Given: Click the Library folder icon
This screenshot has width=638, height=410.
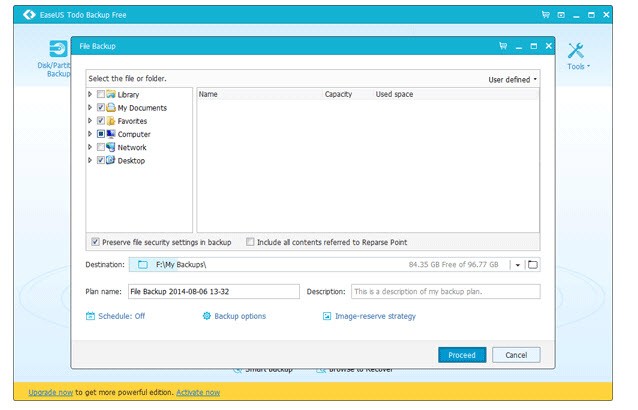Looking at the screenshot, I should coord(111,94).
